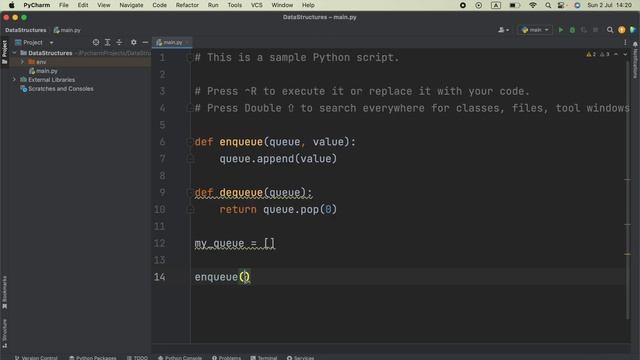Toggle Bookmarks tool window side button
Image resolution: width=640 pixels, height=360 pixels.
[4, 292]
